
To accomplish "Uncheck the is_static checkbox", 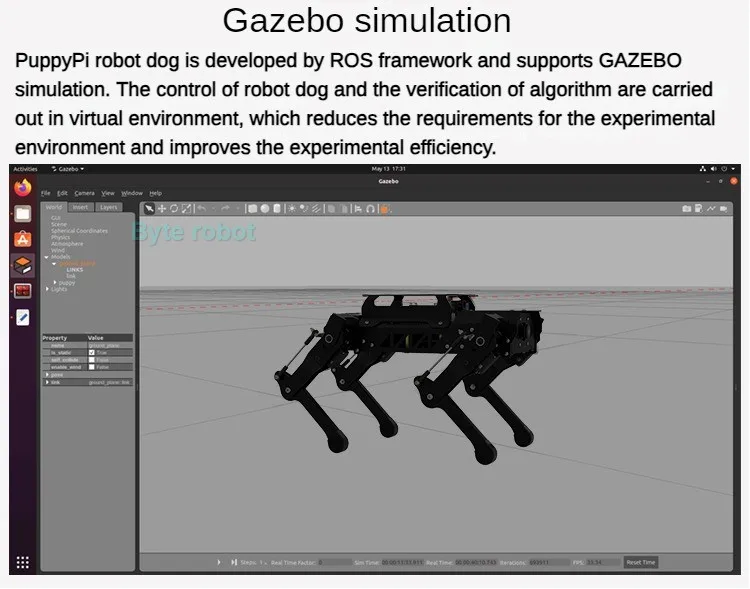I will point(91,353).
